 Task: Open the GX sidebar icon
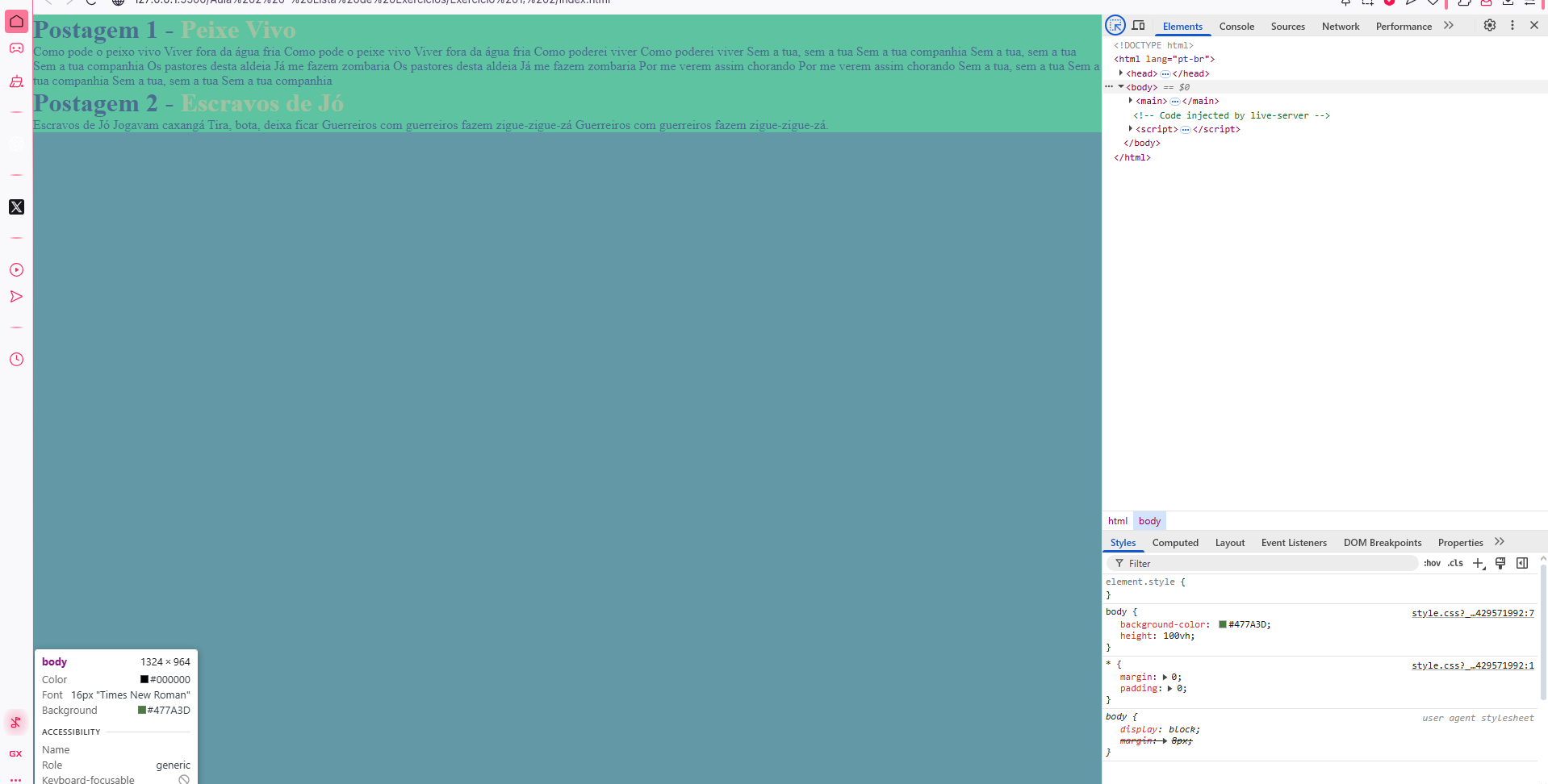coord(16,753)
